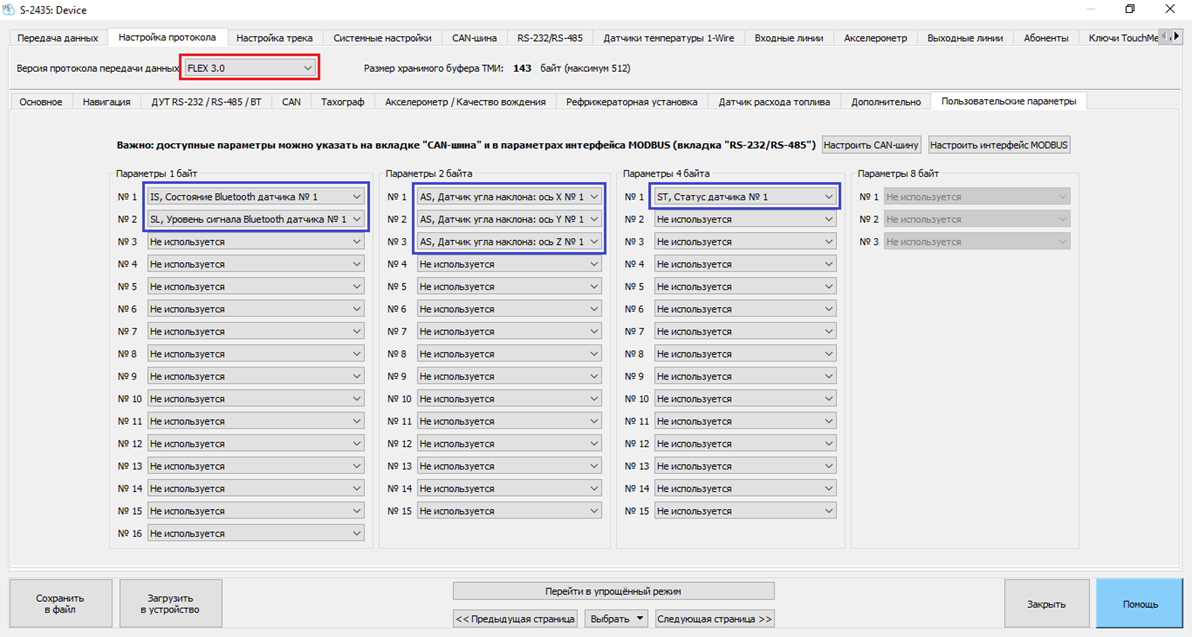Screen dimensions: 1192x637
Task: Go to Следующая страница
Action: click(x=714, y=619)
